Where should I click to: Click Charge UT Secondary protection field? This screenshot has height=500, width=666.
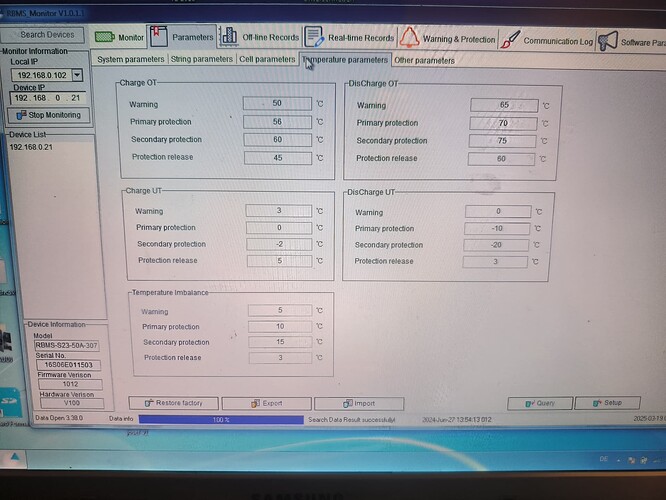(279, 244)
